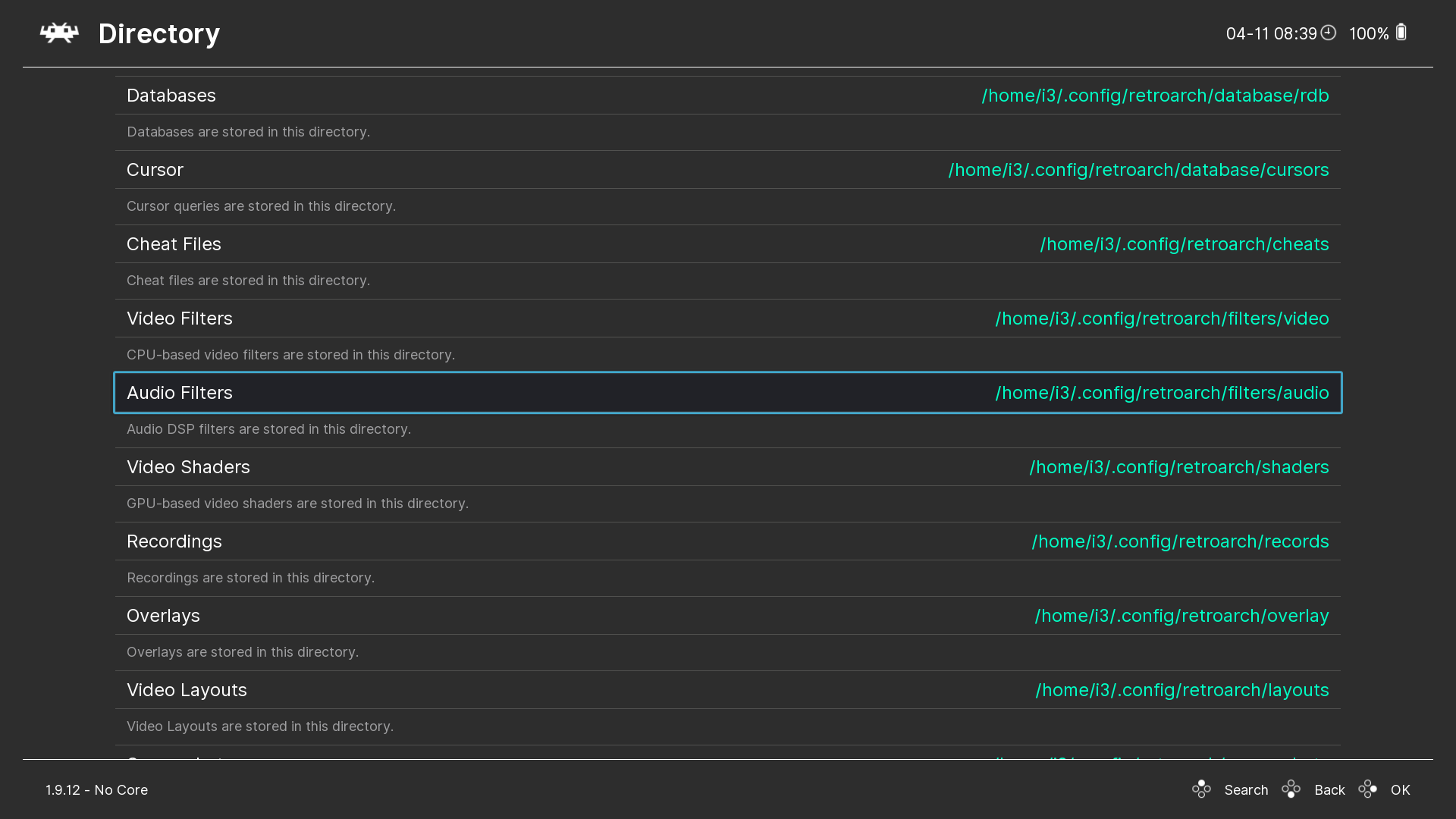
Task: Click the clock icon beside the time
Action: click(1328, 33)
